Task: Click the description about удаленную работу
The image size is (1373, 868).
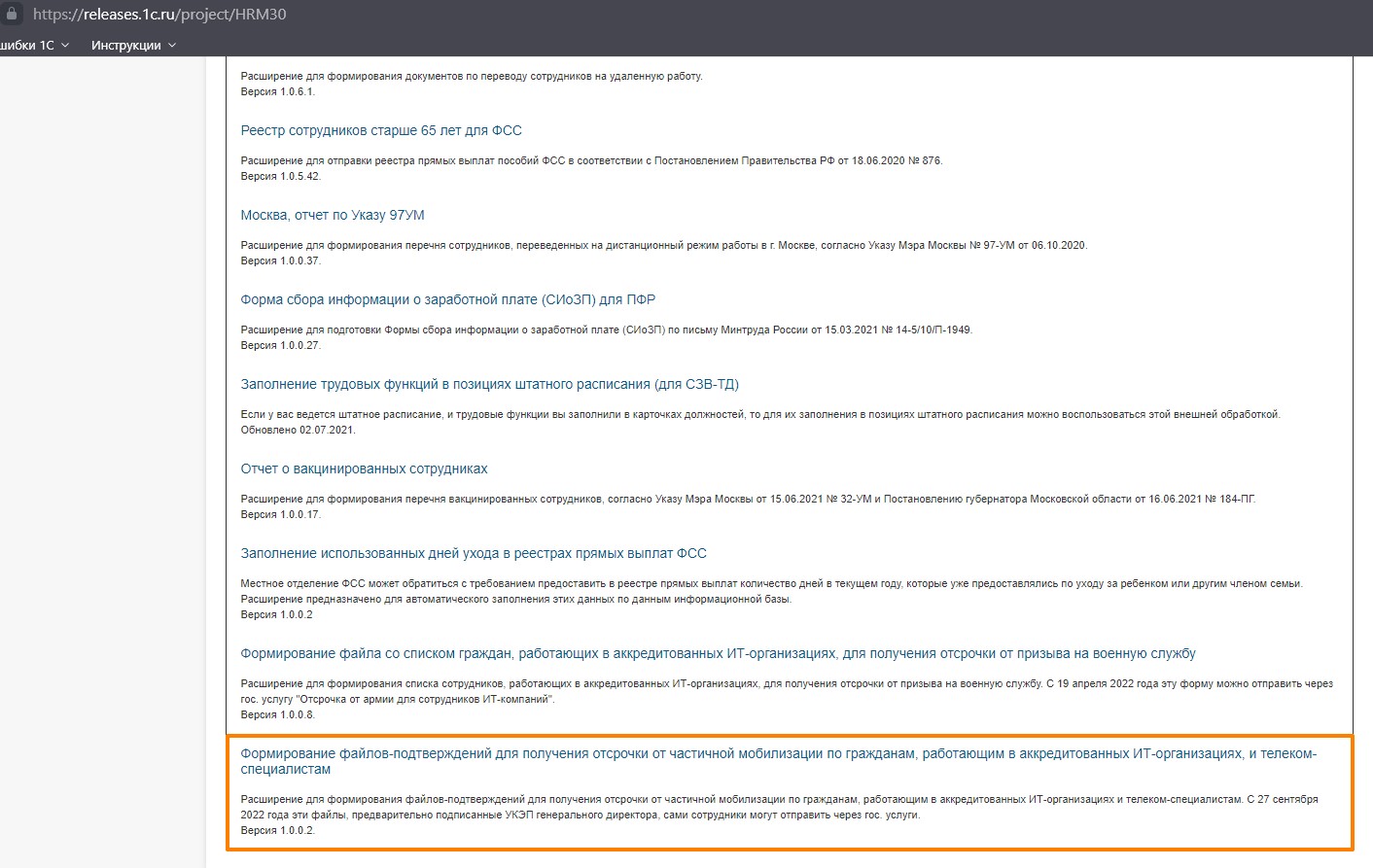Action: point(472,76)
